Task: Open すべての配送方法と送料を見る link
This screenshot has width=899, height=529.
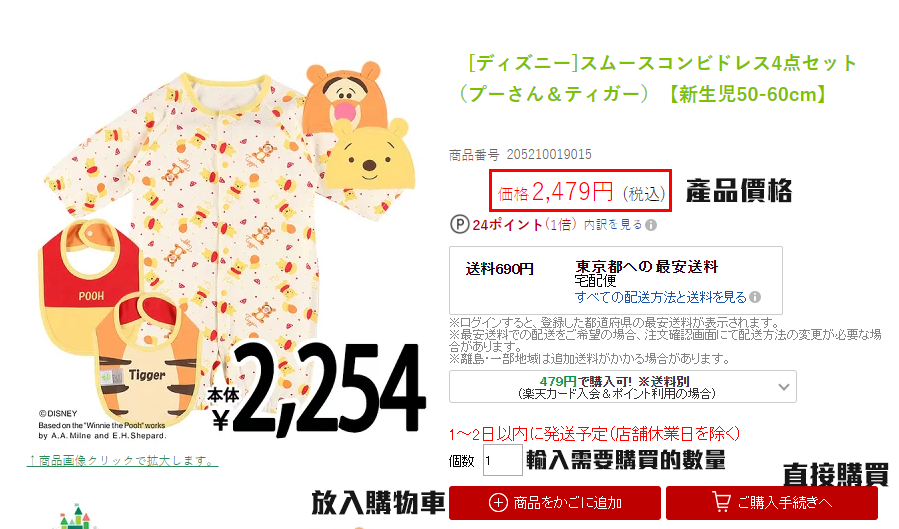Action: [660, 297]
